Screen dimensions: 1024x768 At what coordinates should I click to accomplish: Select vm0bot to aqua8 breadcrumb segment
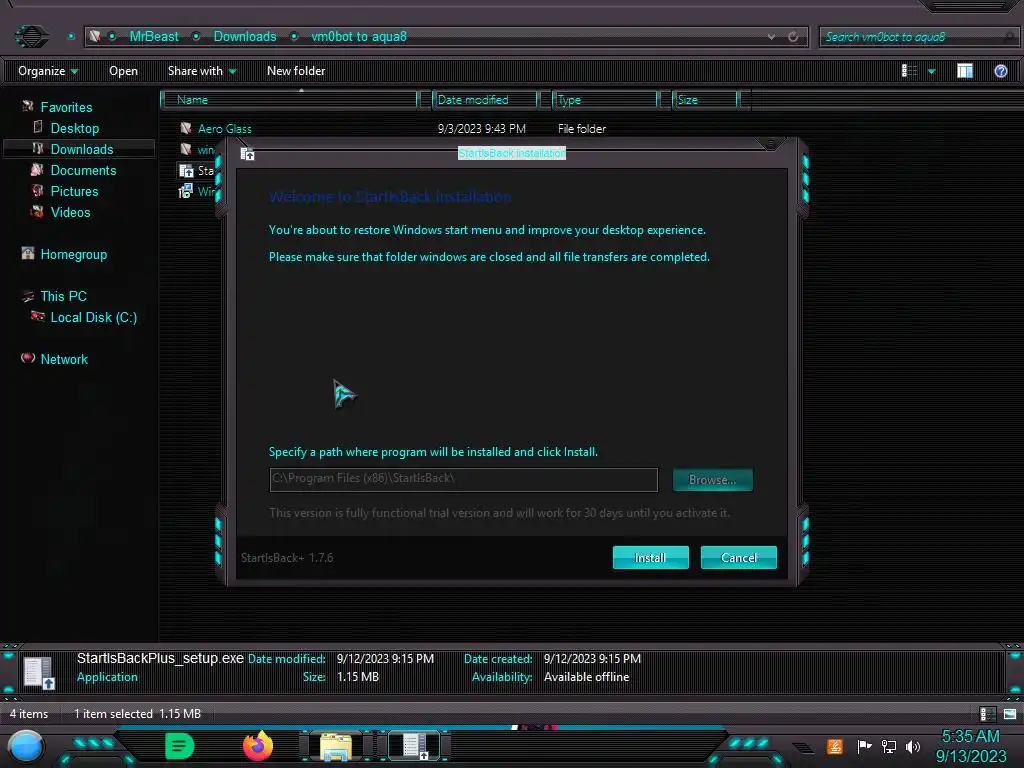point(359,37)
